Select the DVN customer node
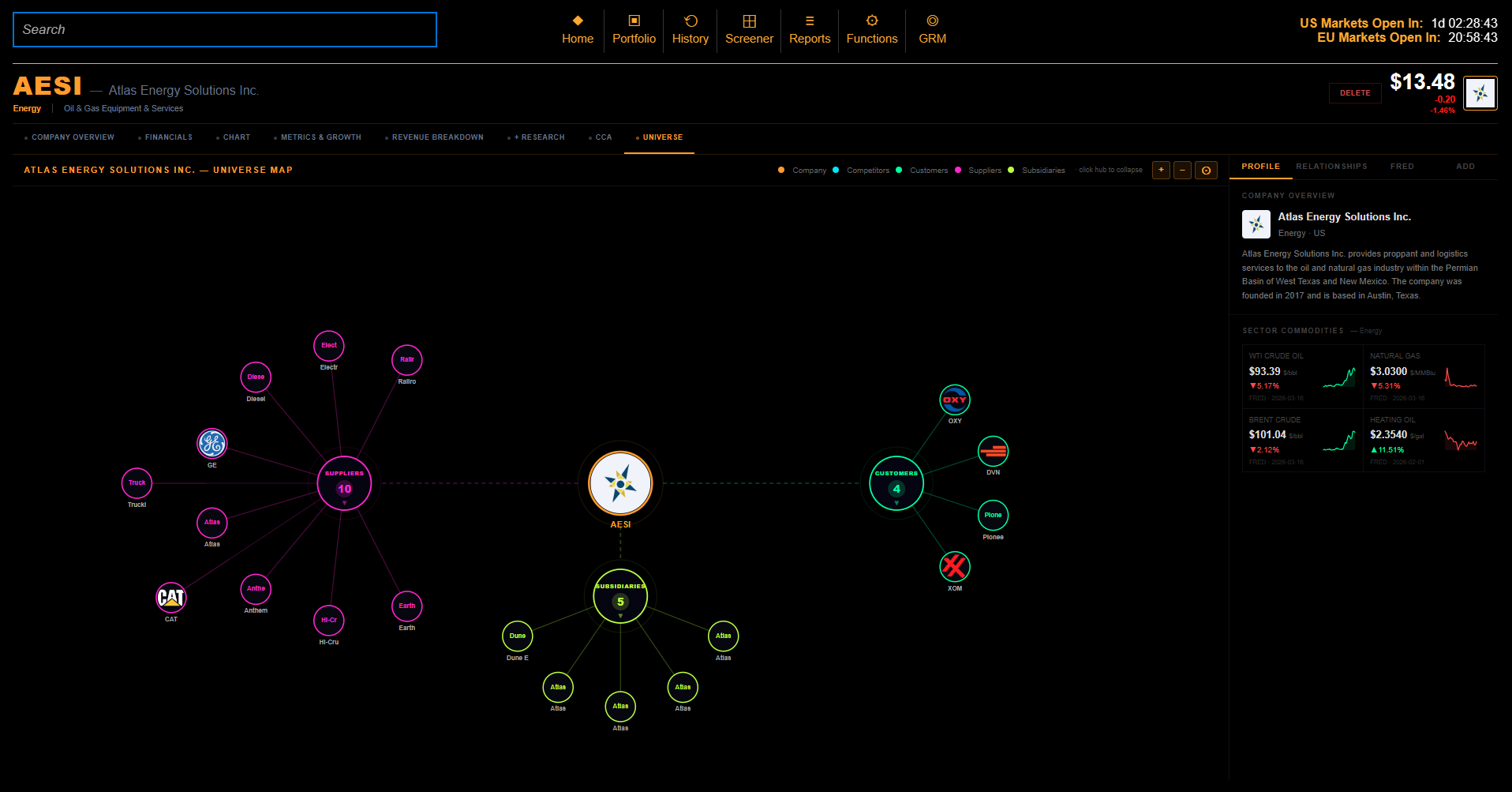This screenshot has height=792, width=1512. [x=993, y=451]
